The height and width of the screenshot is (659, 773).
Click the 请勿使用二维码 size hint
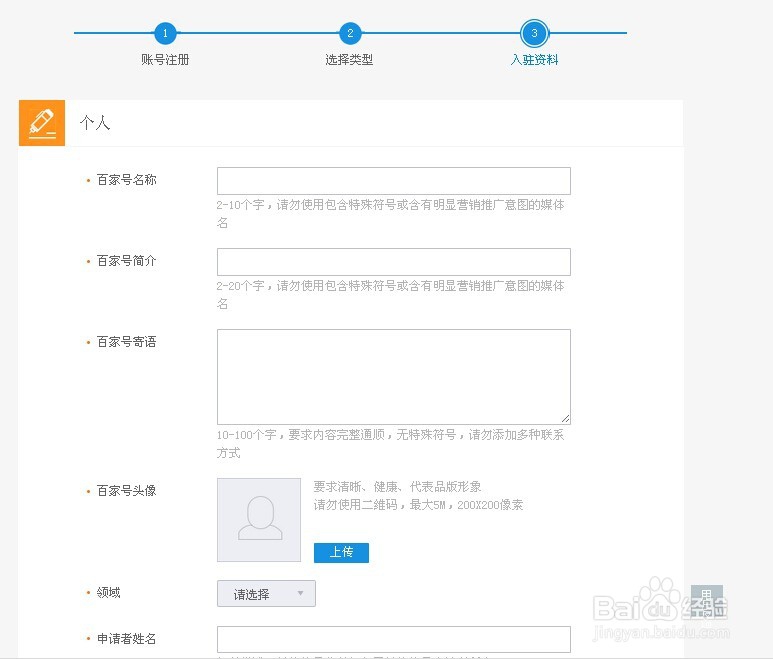click(418, 505)
